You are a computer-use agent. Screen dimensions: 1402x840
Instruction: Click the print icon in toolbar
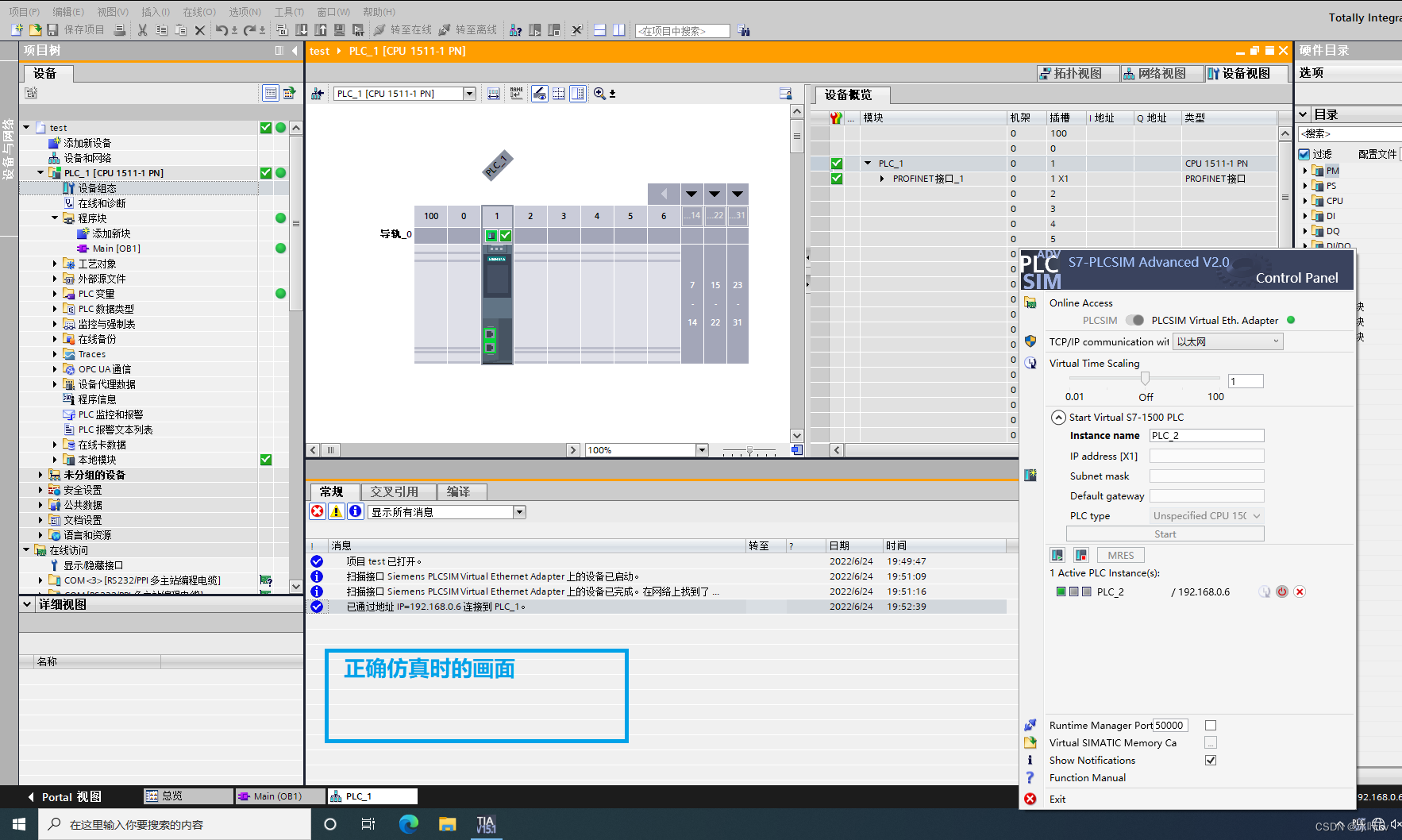[x=119, y=30]
